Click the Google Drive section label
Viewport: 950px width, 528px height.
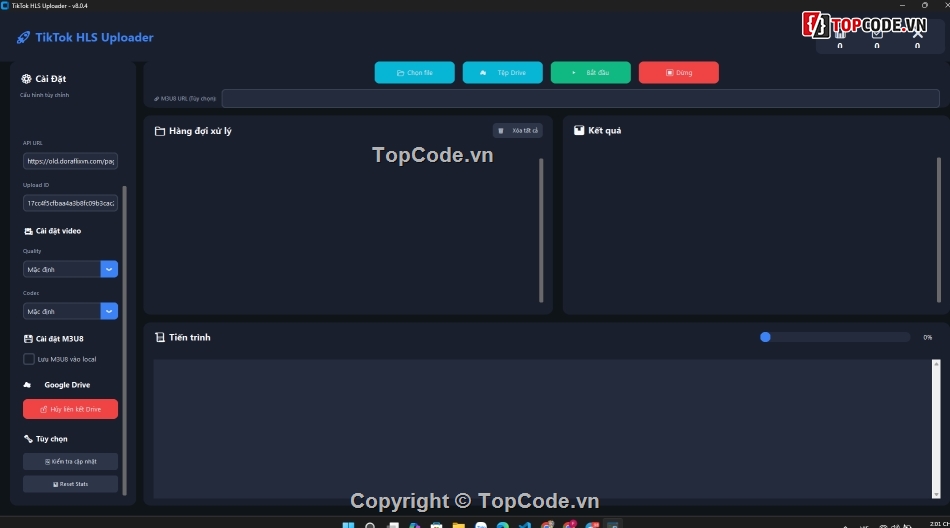tap(67, 385)
